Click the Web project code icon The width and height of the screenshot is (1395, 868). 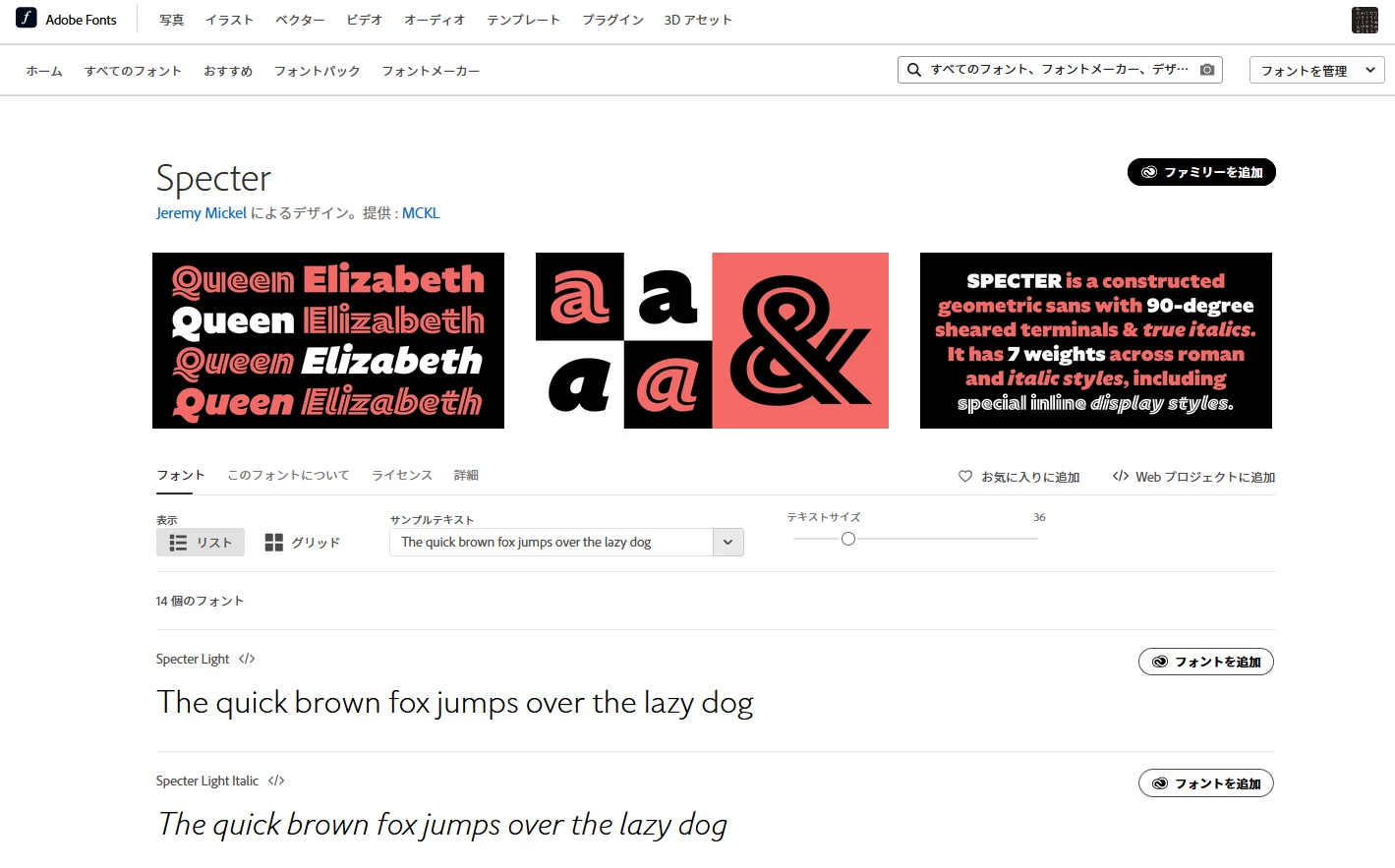(1120, 477)
